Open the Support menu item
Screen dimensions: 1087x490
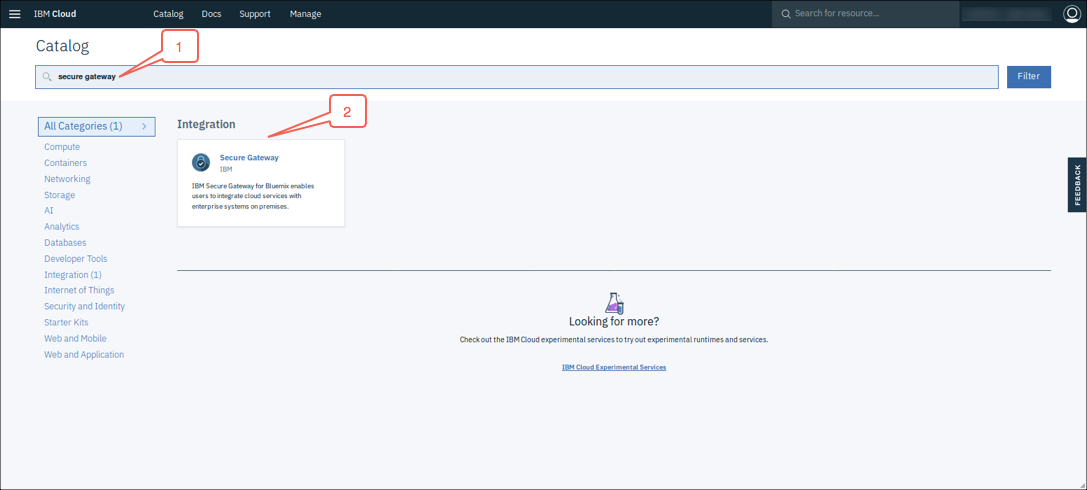pos(255,14)
